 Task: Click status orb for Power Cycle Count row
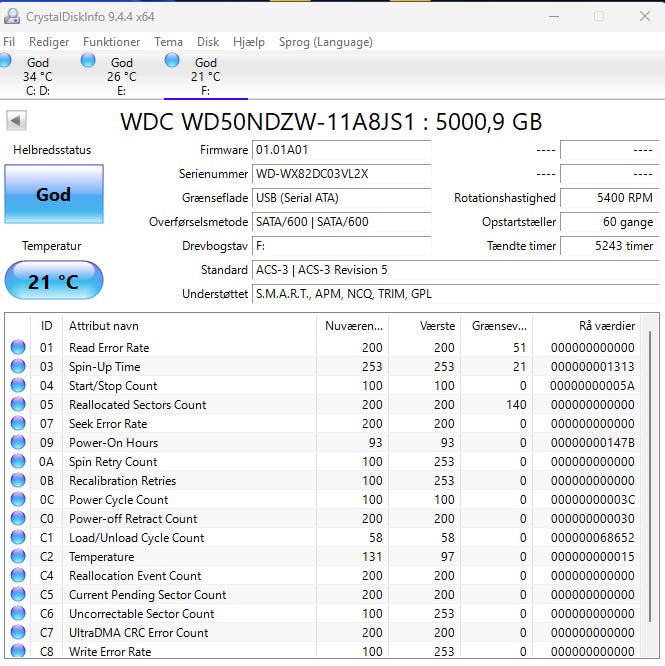tap(18, 499)
